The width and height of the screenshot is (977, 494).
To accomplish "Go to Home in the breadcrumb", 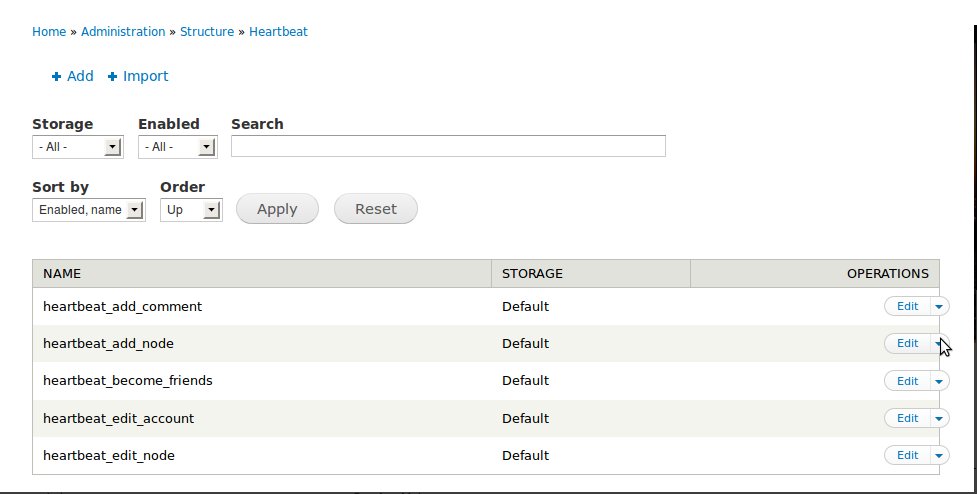I will (49, 32).
